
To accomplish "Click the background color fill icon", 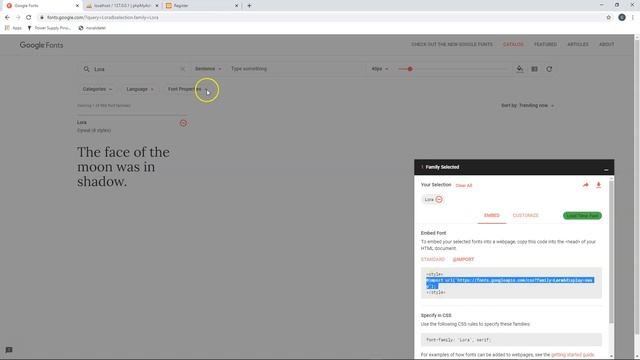I will (x=520, y=69).
